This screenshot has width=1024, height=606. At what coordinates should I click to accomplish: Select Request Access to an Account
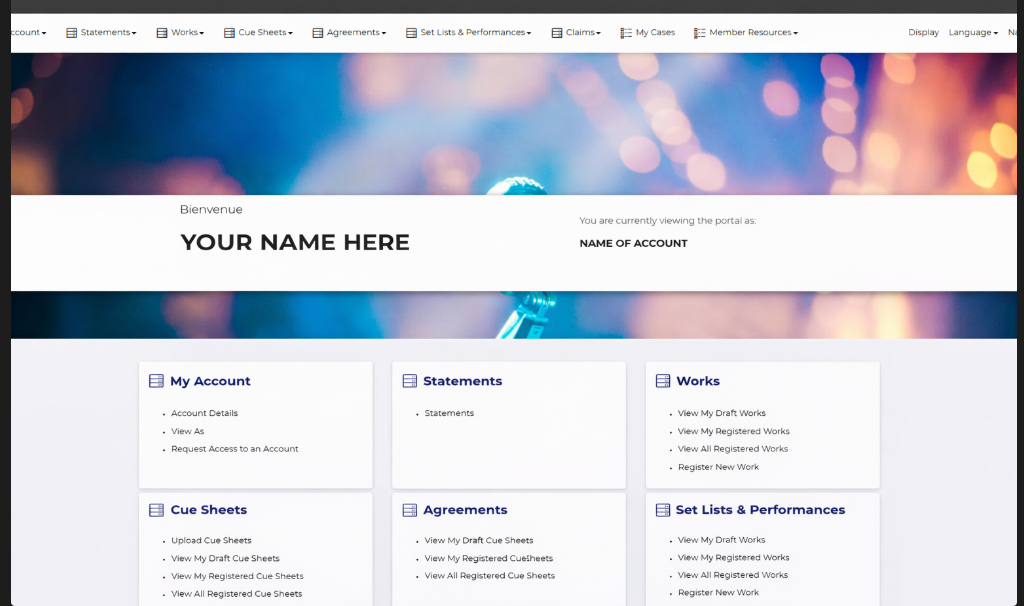pyautogui.click(x=234, y=449)
